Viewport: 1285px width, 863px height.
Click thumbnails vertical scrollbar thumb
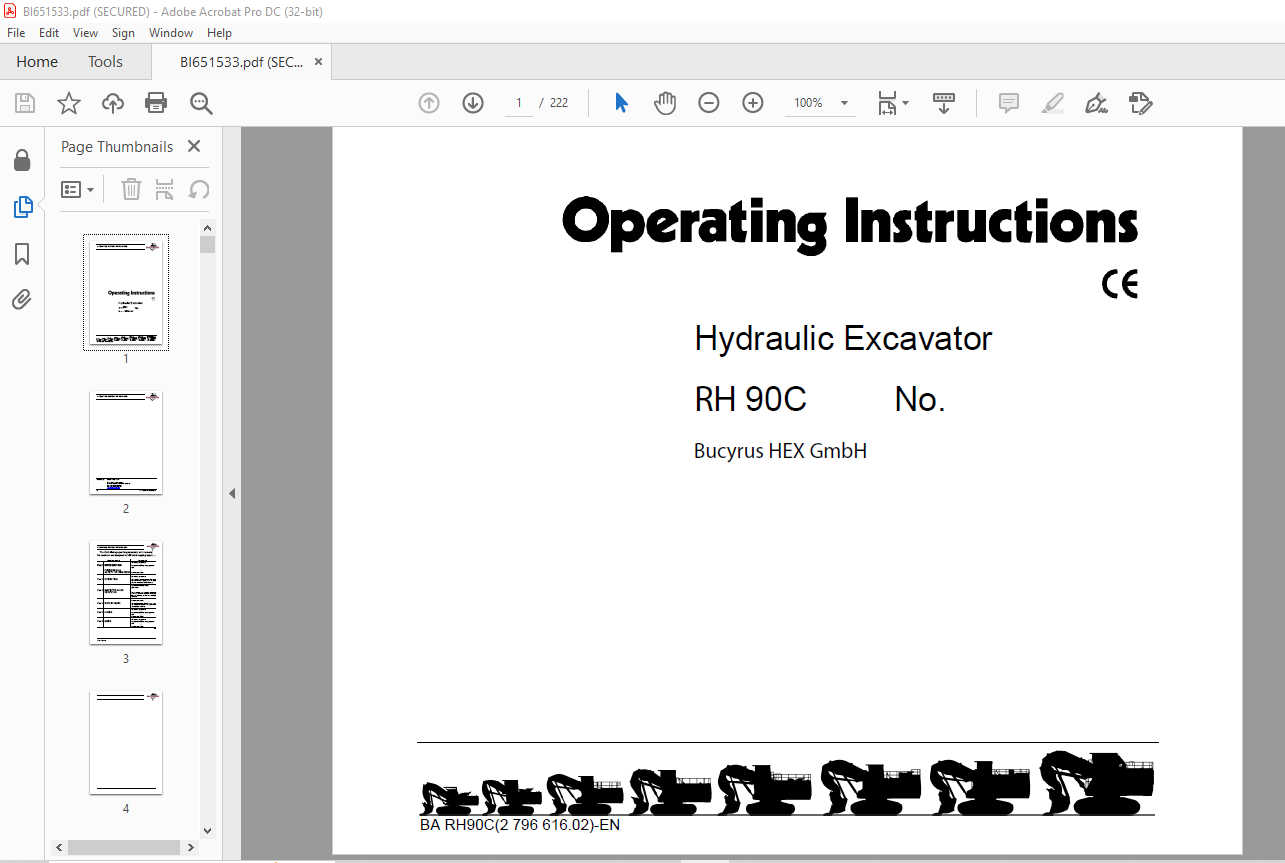(x=207, y=244)
